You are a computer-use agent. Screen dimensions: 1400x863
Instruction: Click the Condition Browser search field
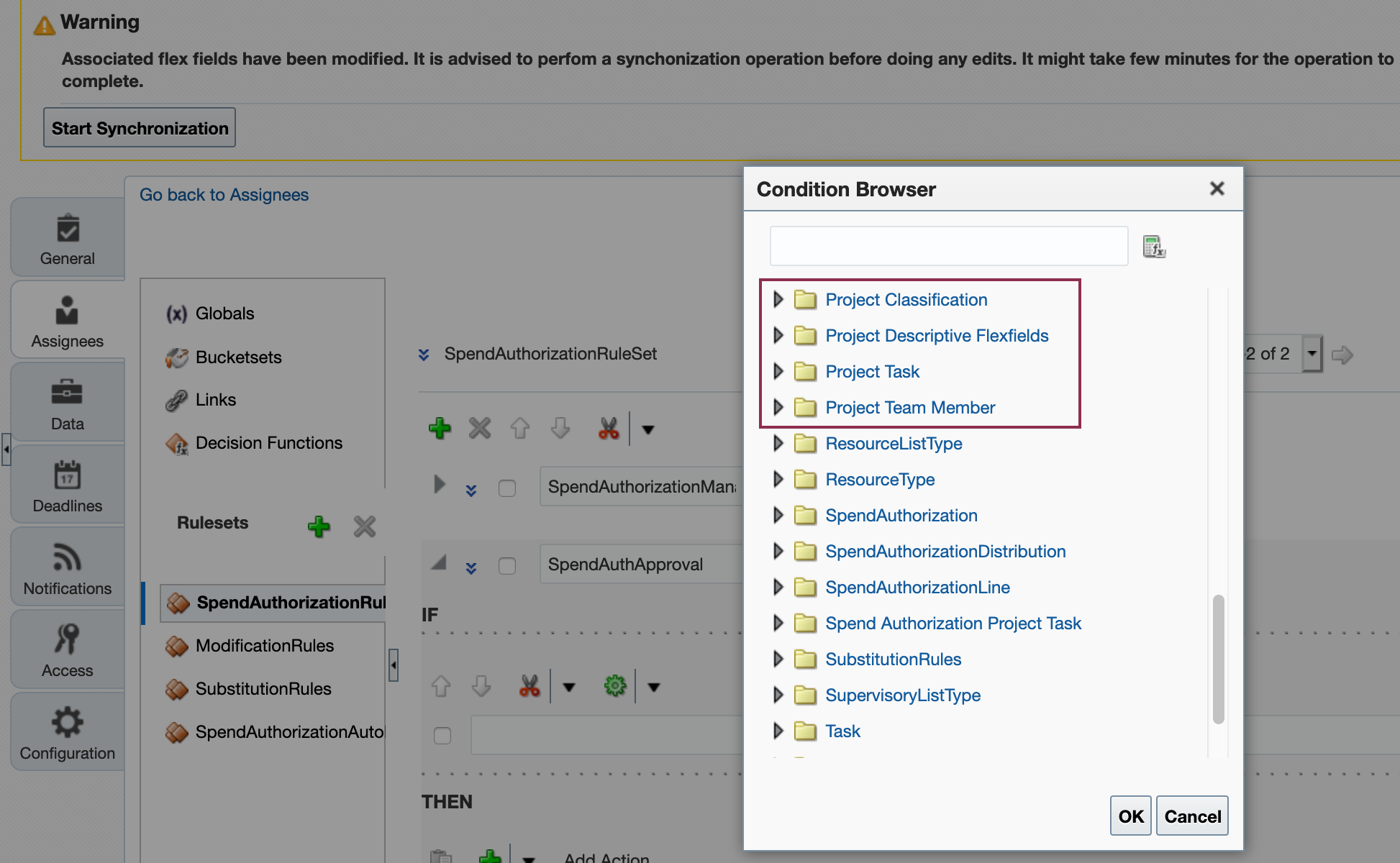click(948, 247)
